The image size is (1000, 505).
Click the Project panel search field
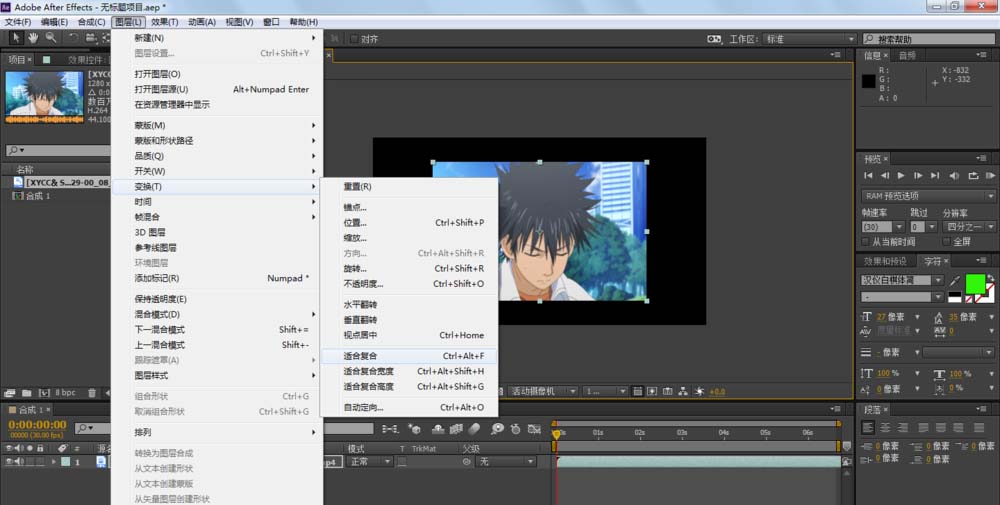click(x=57, y=150)
